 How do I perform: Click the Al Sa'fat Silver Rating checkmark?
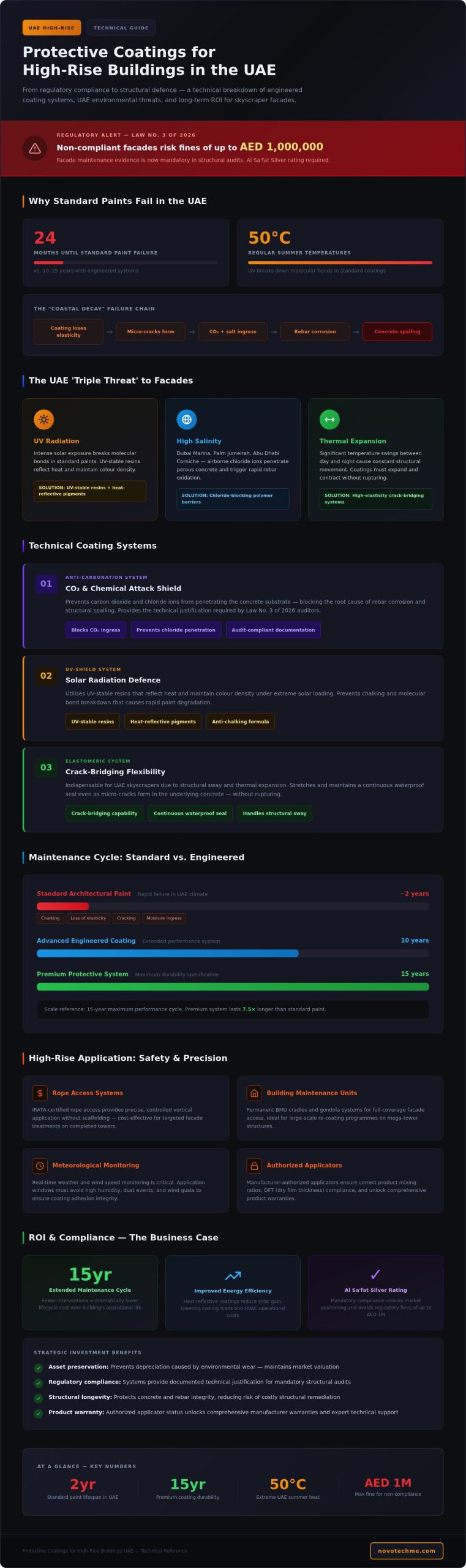(375, 1274)
